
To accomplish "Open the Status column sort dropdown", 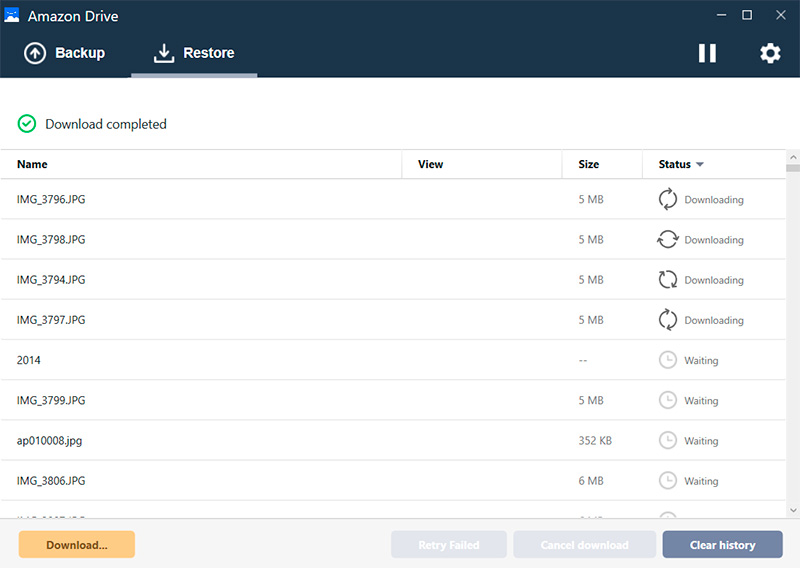I will click(x=700, y=165).
